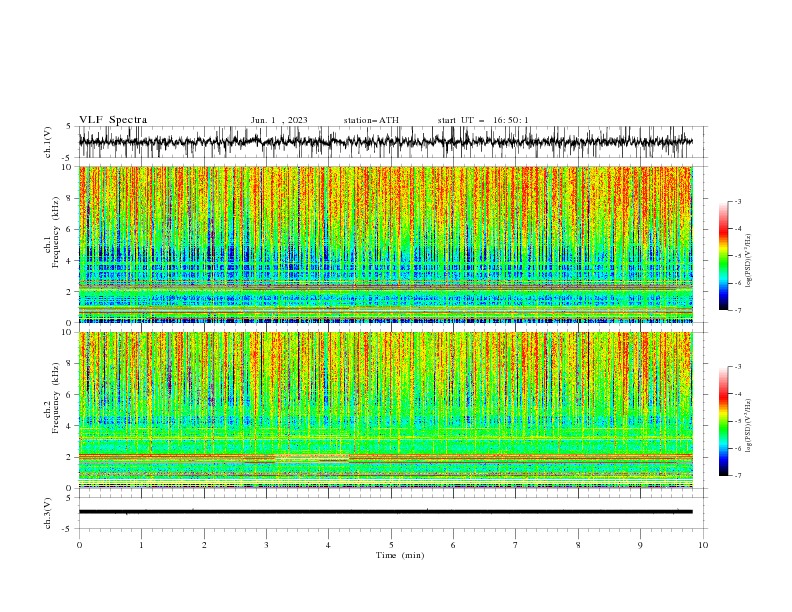Click the "-5" tick on the ch.3(V) axis
The image size is (792, 612).
[x=68, y=529]
